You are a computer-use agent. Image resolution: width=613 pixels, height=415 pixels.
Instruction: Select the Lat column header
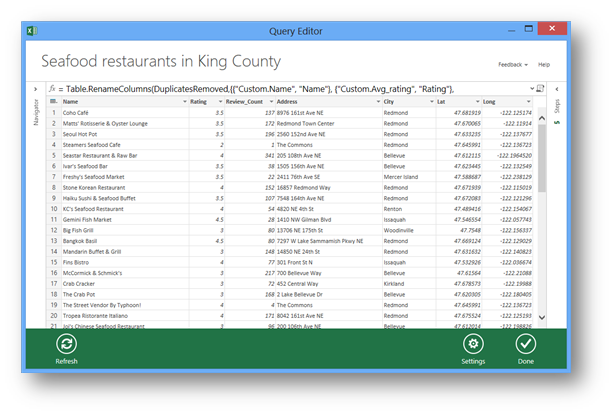(459, 102)
